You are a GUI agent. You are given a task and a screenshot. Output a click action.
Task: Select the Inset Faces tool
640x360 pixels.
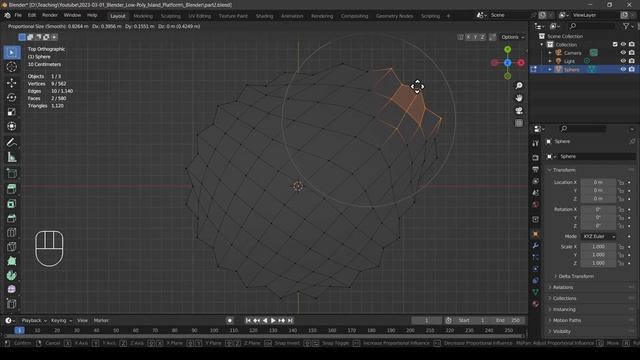point(12,204)
